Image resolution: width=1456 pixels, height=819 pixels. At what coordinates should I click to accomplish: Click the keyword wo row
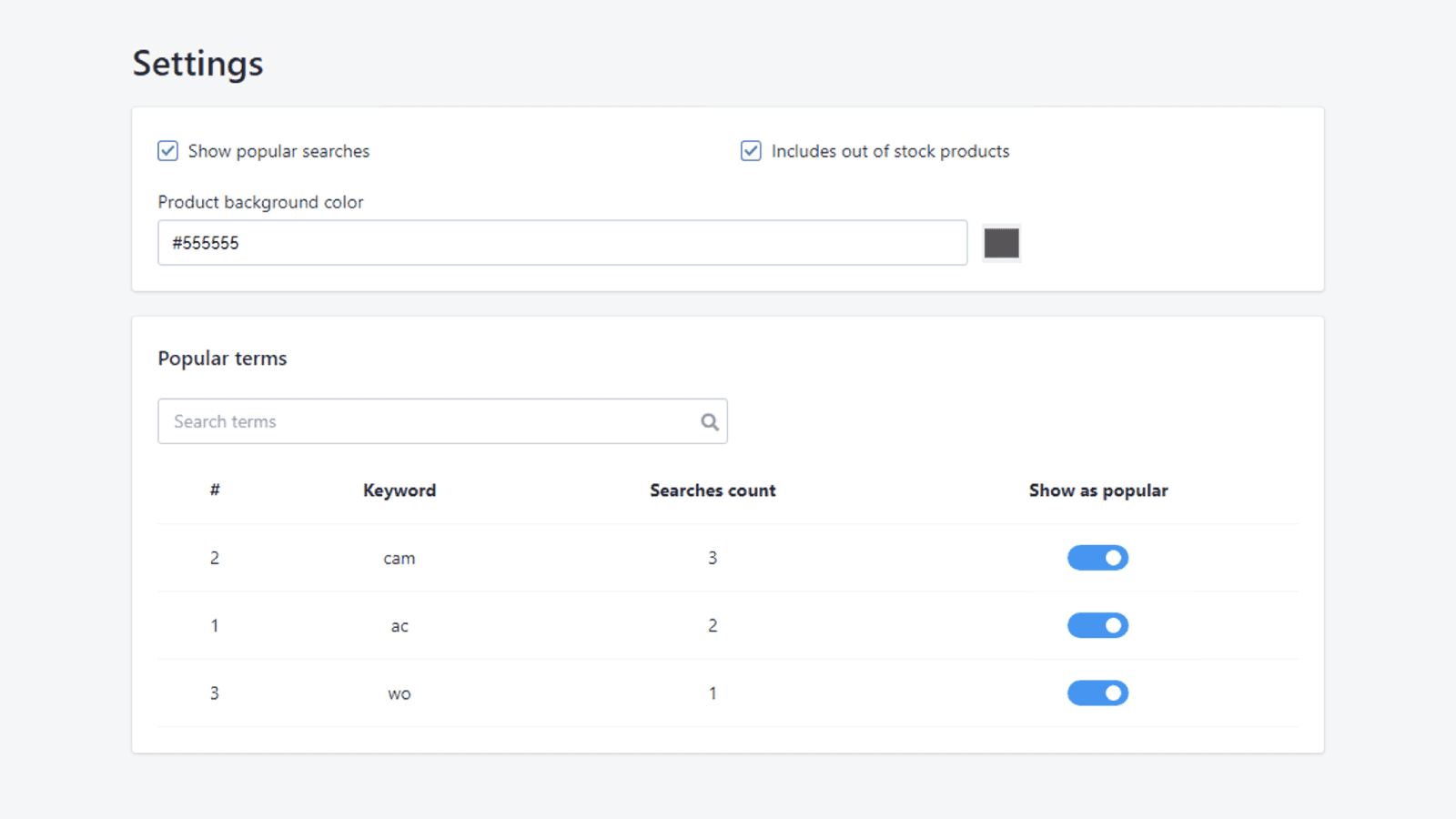point(399,693)
